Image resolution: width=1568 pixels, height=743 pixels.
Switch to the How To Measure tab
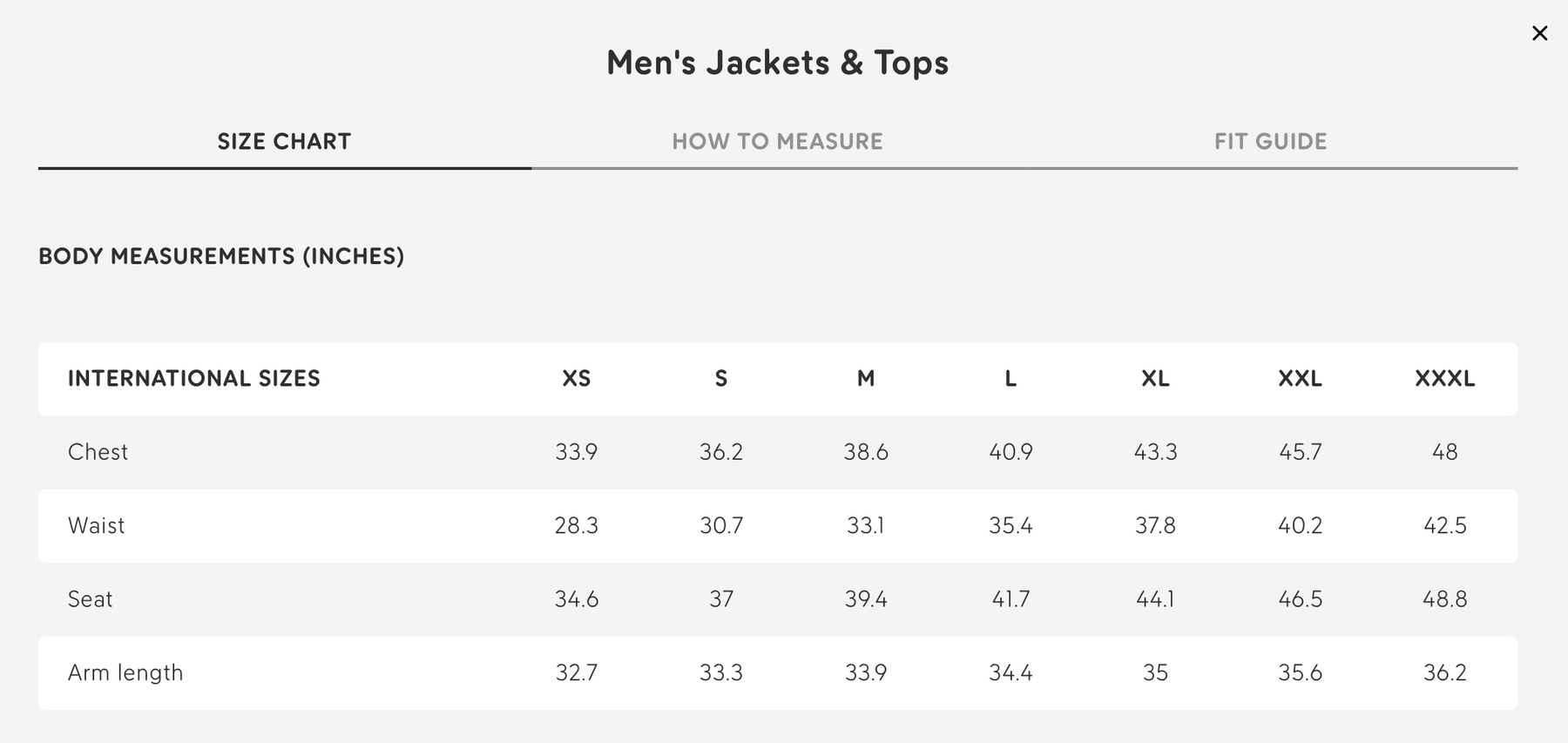pyautogui.click(x=777, y=142)
